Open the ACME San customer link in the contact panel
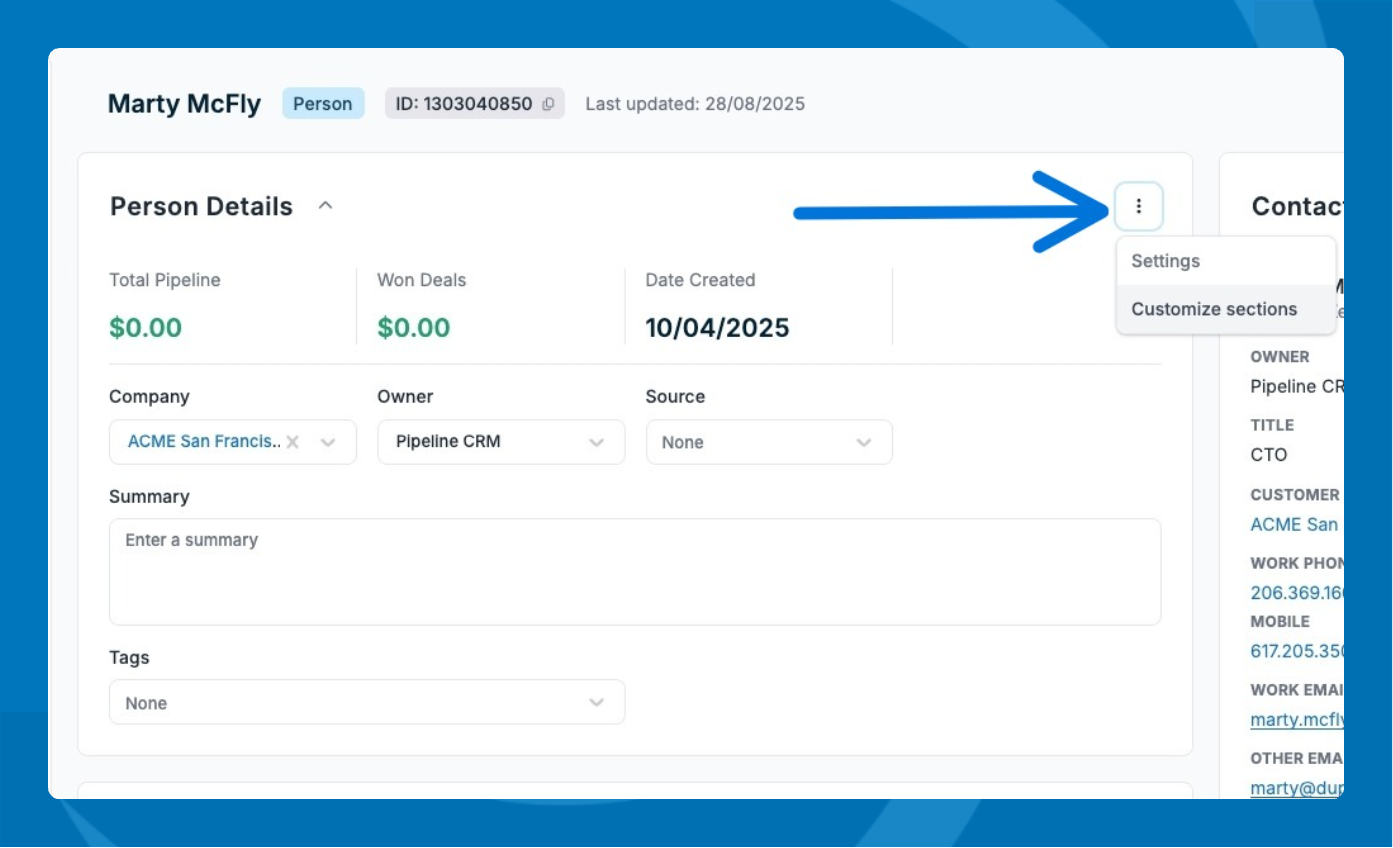 coord(1294,524)
